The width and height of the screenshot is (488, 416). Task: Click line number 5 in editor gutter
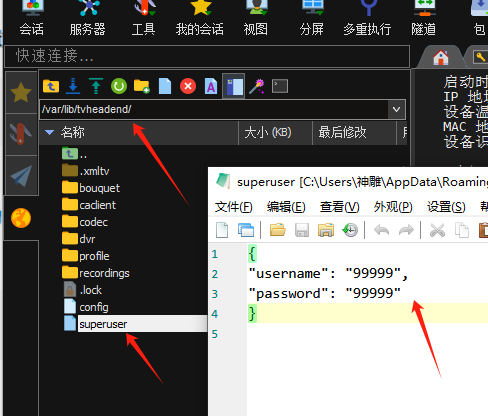tap(215, 334)
